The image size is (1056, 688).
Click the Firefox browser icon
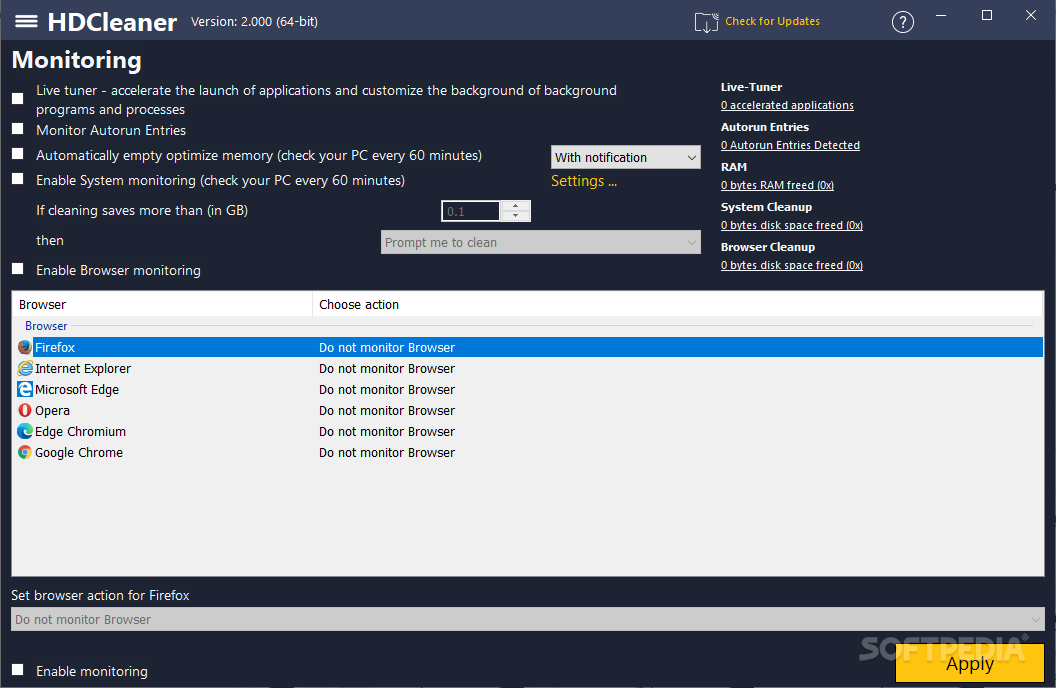point(25,347)
